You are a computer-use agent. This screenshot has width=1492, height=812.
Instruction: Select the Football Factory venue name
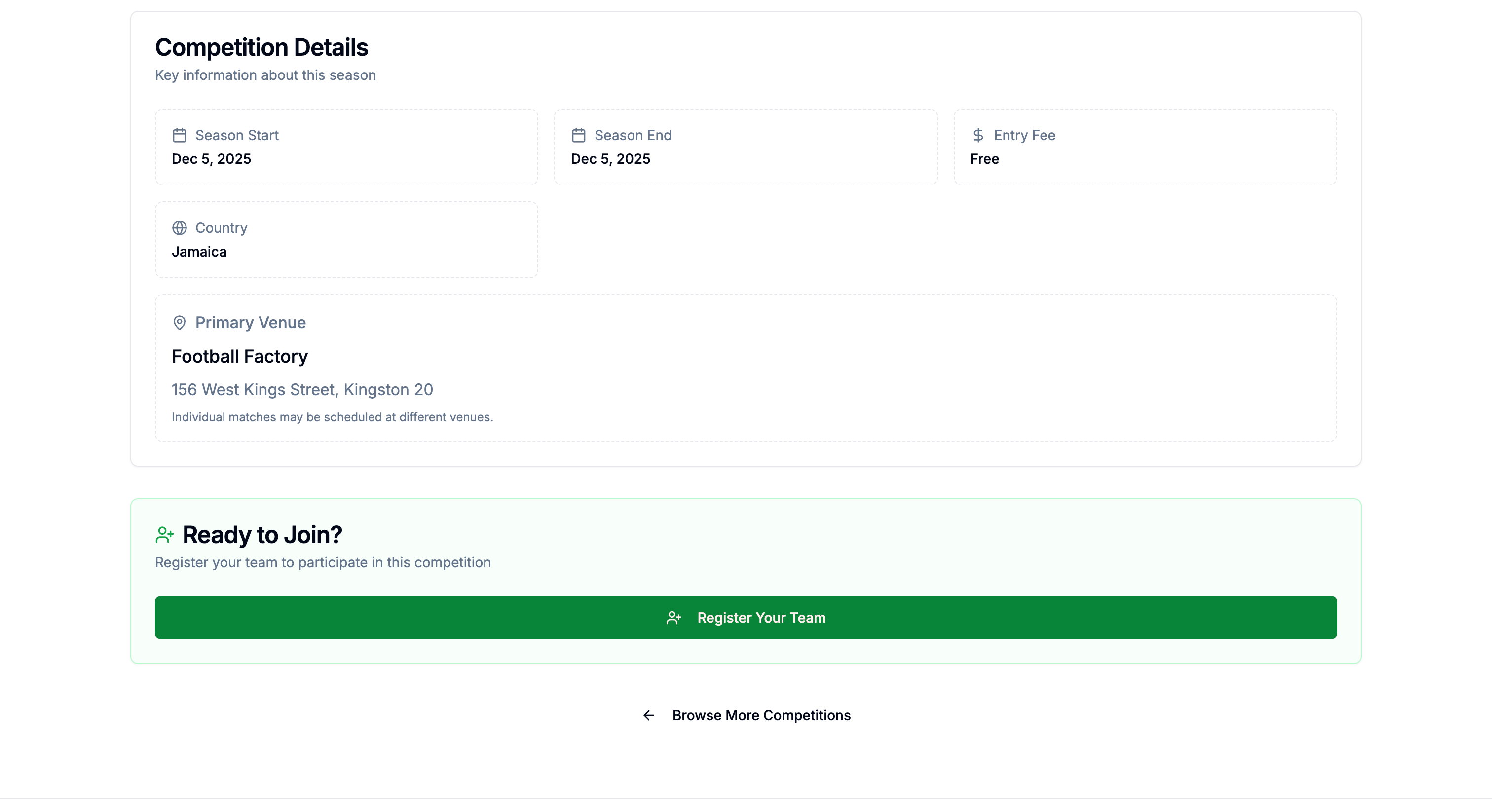239,356
